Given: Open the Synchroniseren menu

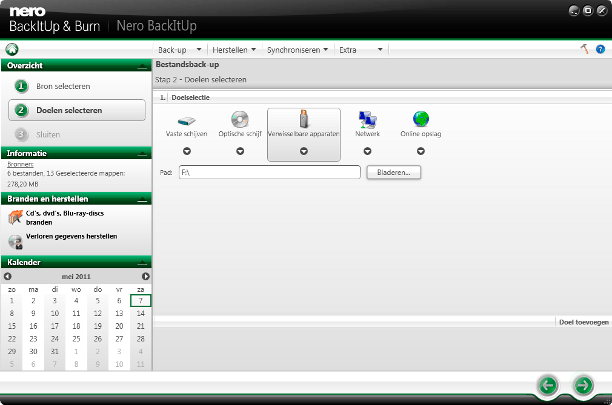Looking at the screenshot, I should coord(297,50).
